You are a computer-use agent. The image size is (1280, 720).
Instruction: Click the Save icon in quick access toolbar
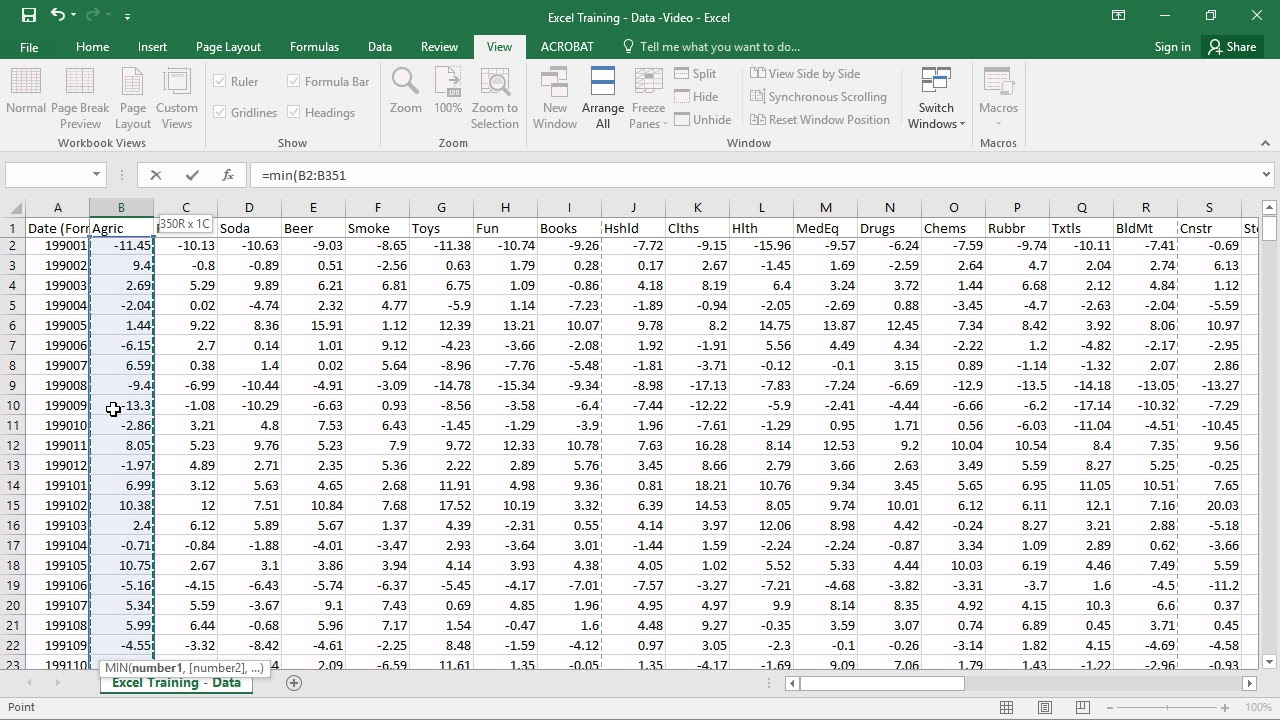tap(28, 16)
